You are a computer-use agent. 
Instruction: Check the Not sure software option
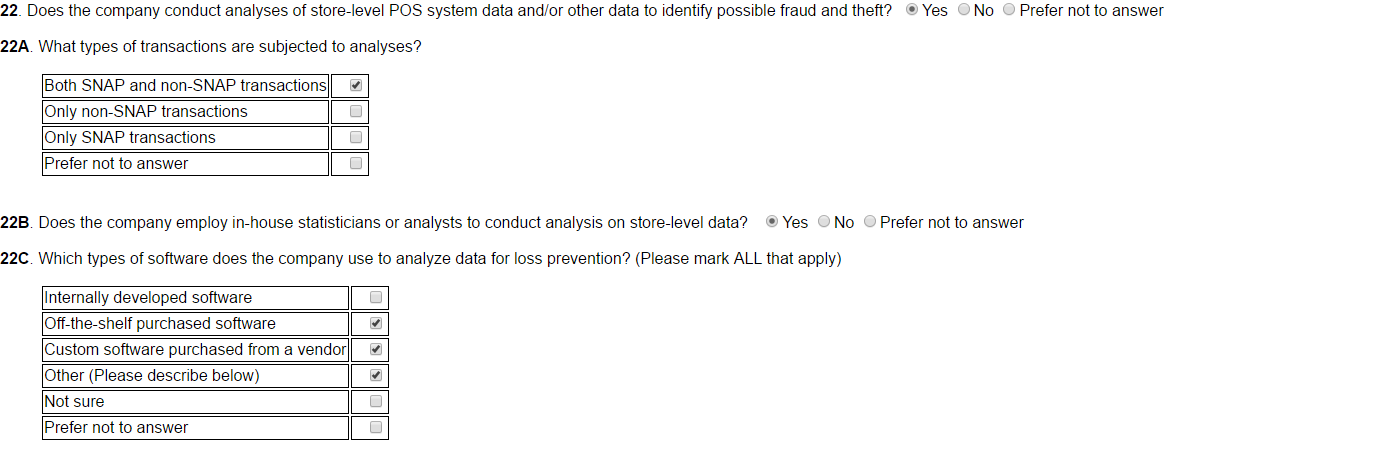pyautogui.click(x=376, y=402)
